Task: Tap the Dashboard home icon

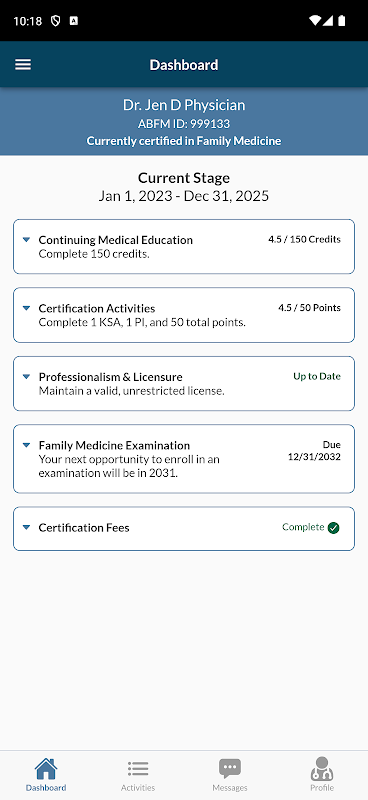Action: 46,769
